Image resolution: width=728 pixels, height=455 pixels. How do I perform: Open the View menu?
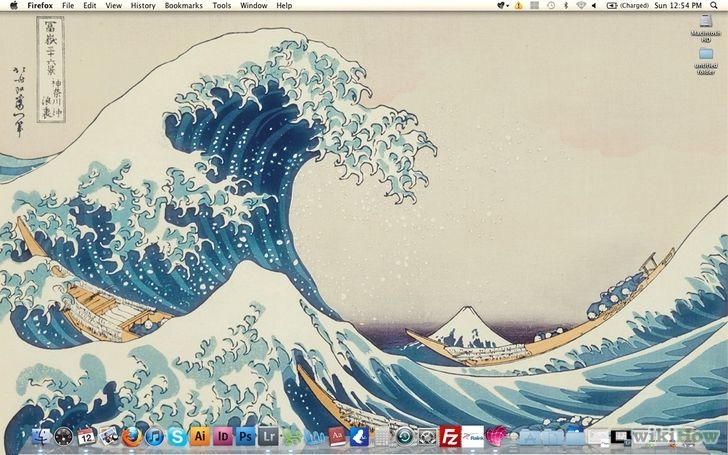pos(113,6)
